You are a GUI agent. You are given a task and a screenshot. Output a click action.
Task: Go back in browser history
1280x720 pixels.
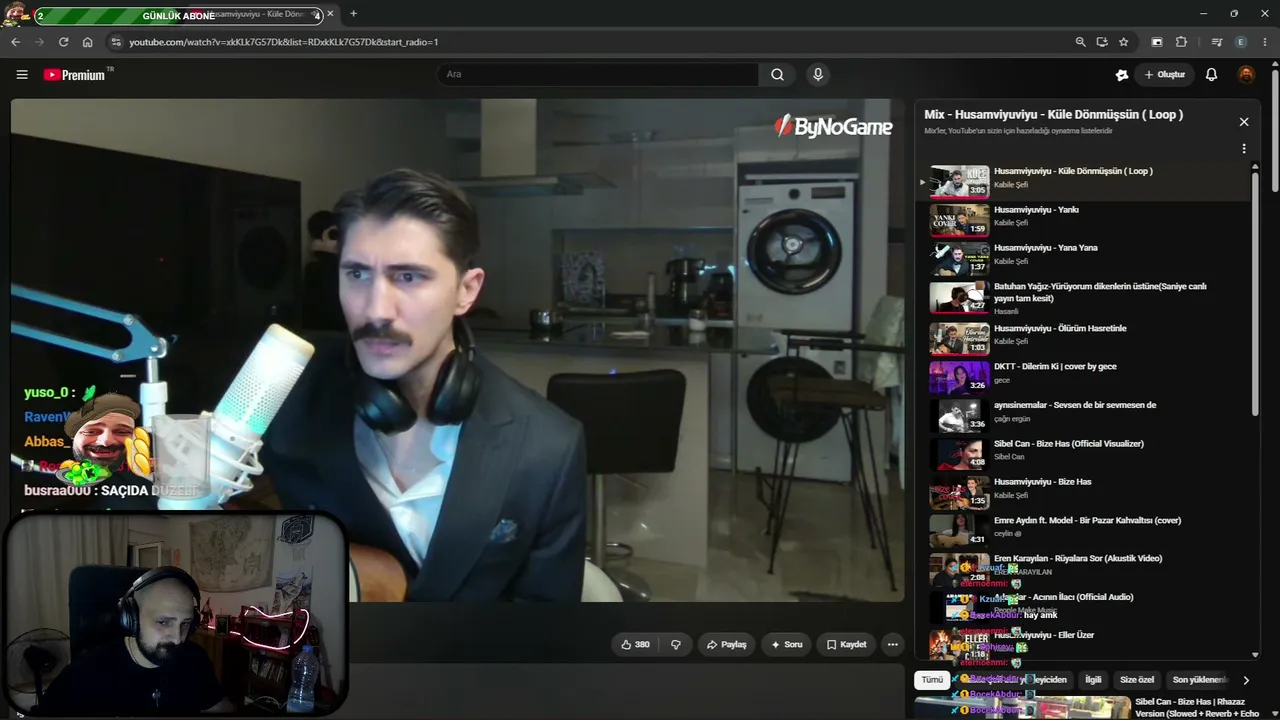pos(15,42)
